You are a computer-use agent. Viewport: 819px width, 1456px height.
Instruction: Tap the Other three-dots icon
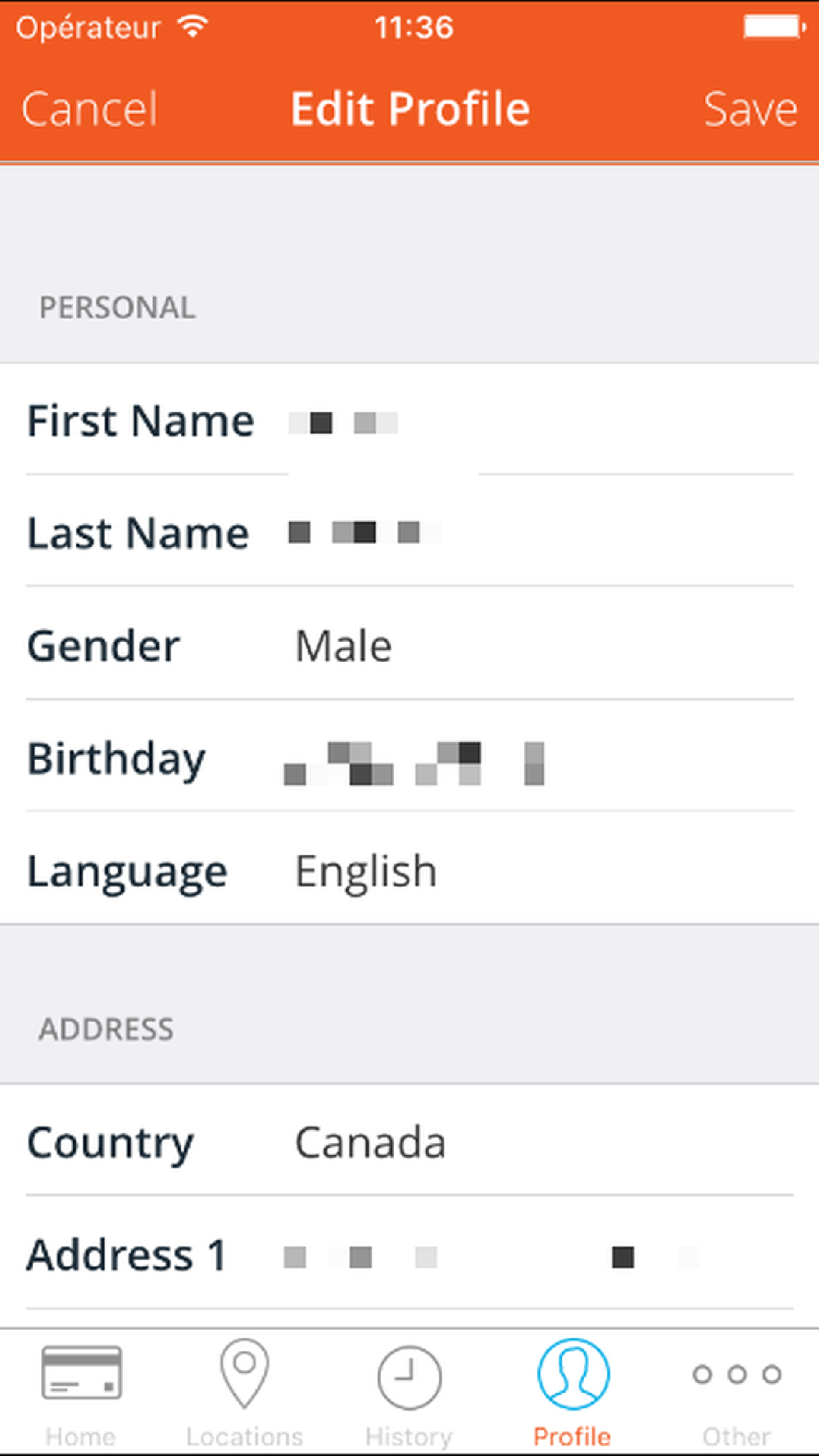tap(736, 1374)
